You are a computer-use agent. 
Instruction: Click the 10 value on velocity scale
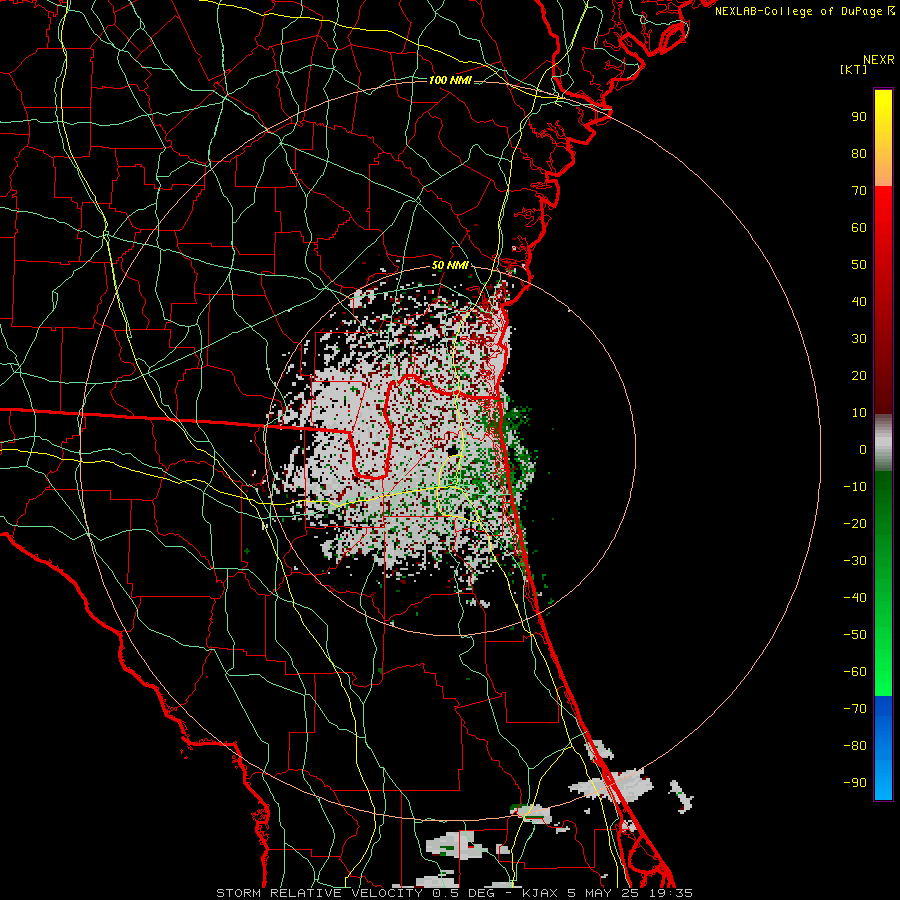[859, 413]
